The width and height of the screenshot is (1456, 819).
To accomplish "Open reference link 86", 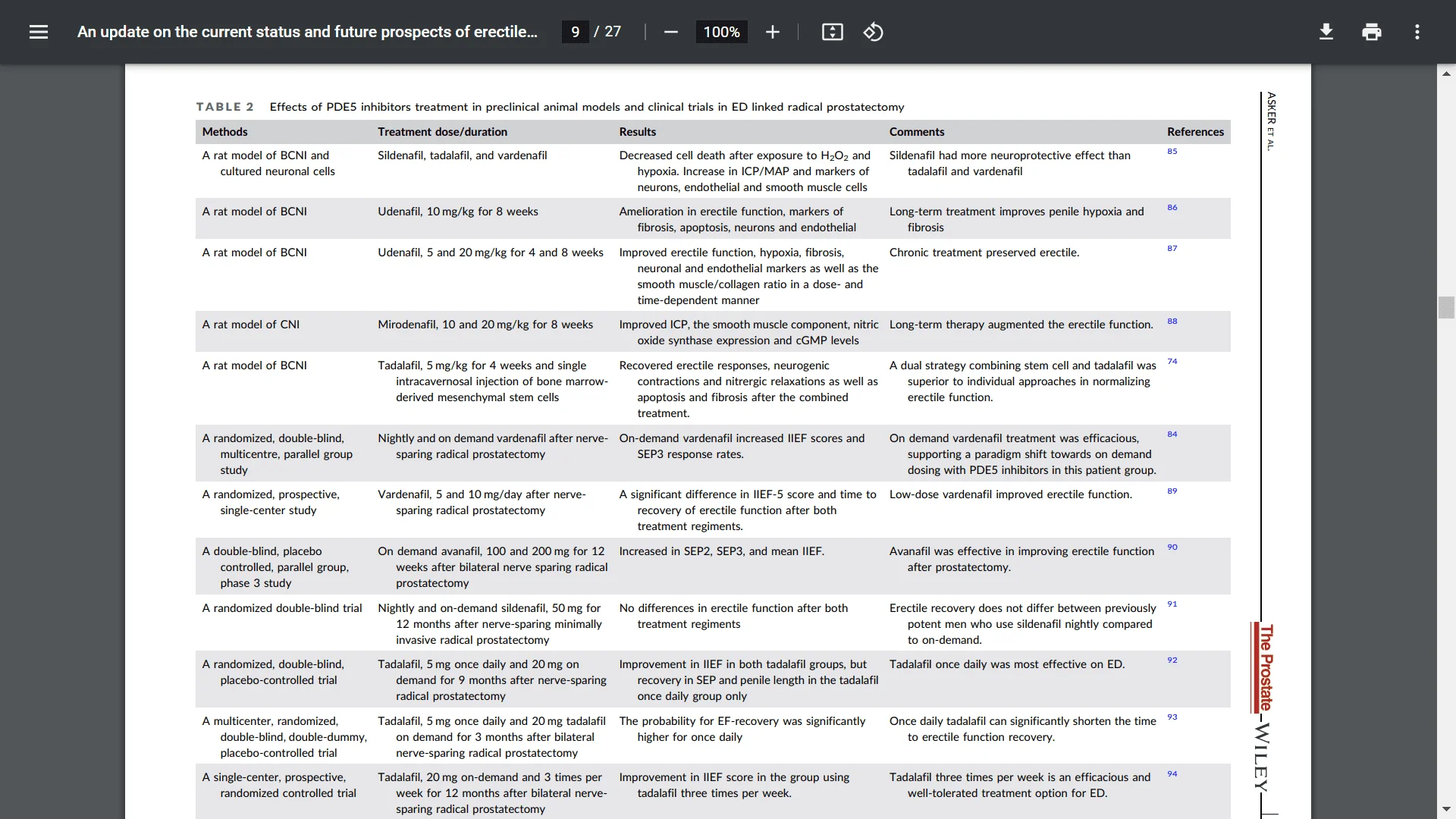I will pos(1172,208).
